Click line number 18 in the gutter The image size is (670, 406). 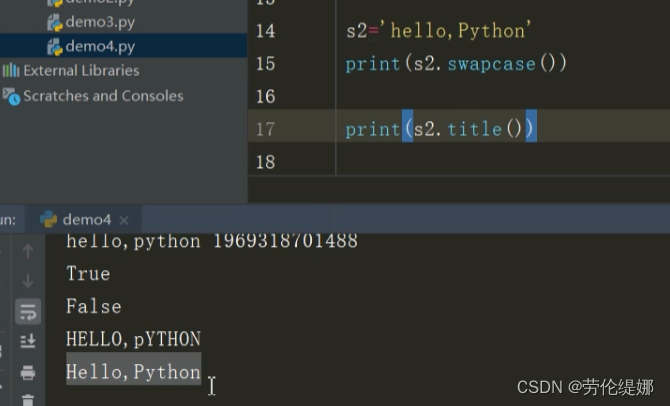coord(265,162)
